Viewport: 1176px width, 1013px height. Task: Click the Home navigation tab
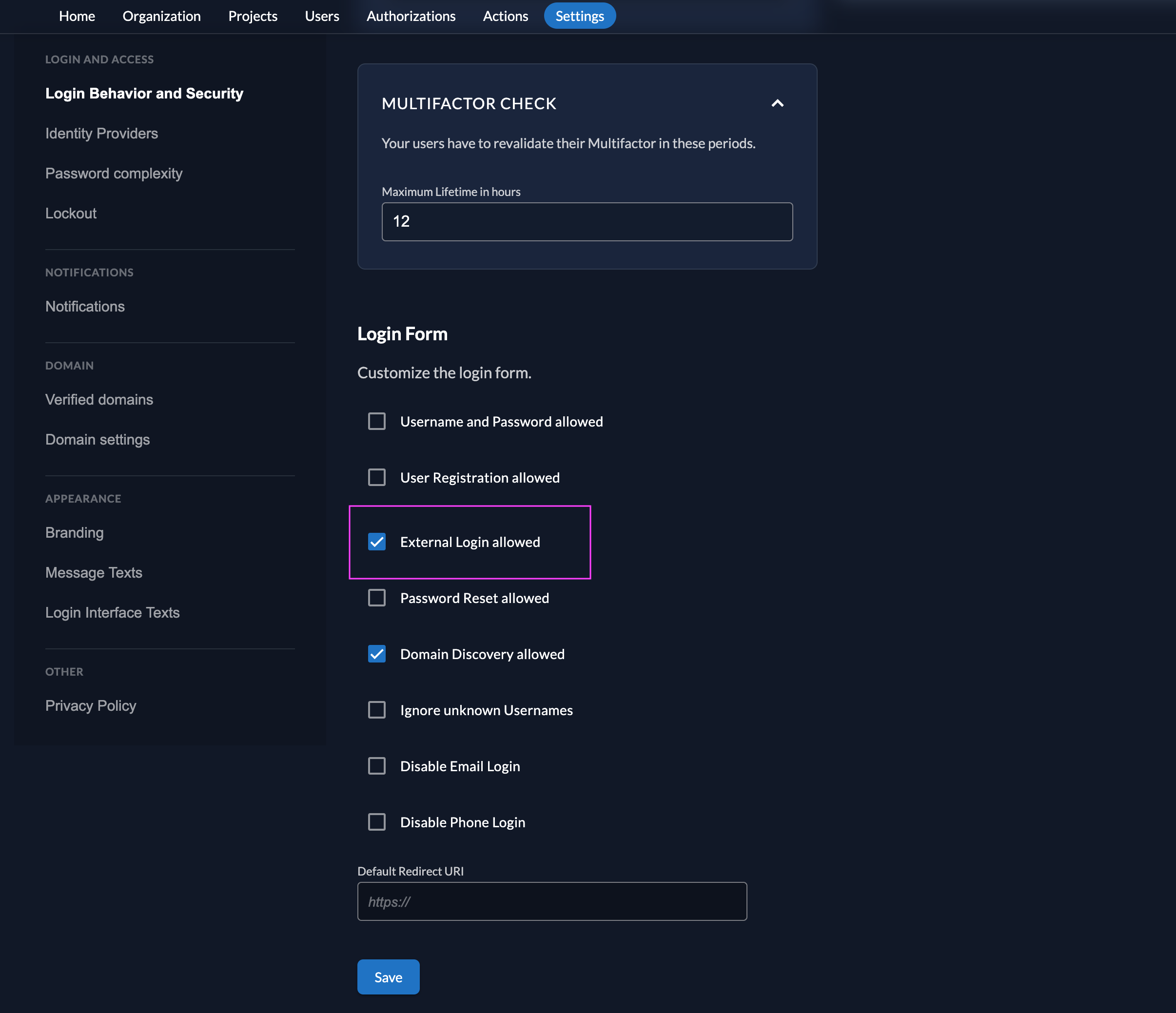[x=77, y=15]
